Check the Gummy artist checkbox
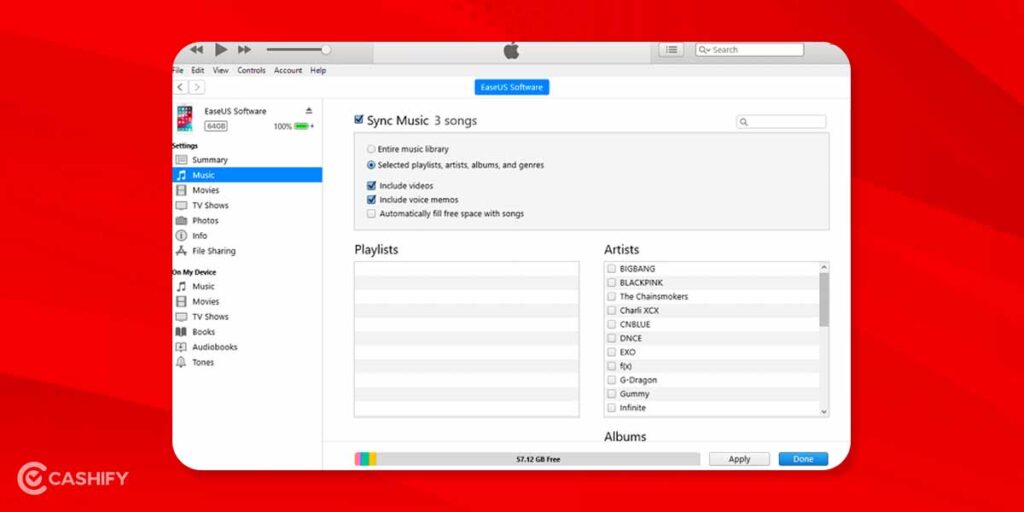The image size is (1024, 512). 611,394
